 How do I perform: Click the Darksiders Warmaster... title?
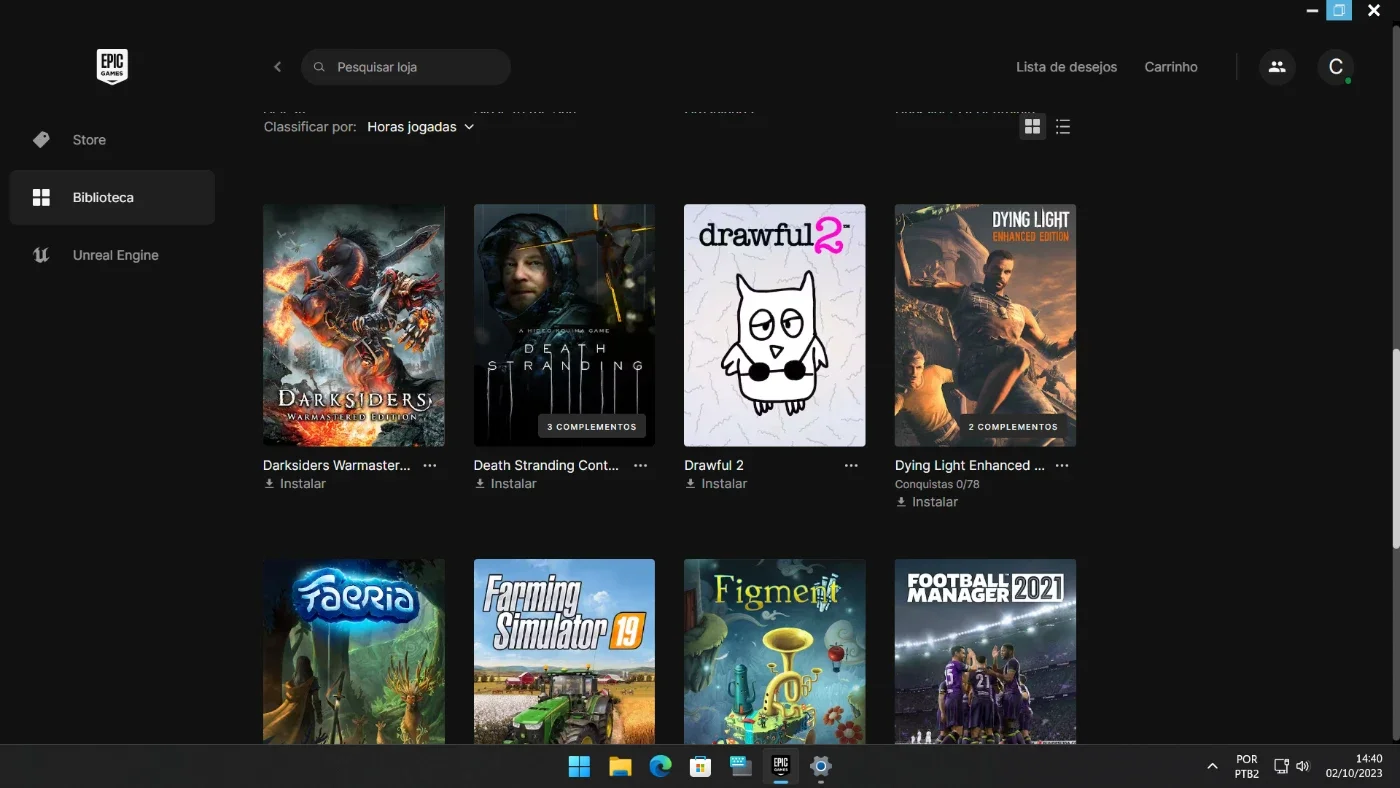pos(336,465)
